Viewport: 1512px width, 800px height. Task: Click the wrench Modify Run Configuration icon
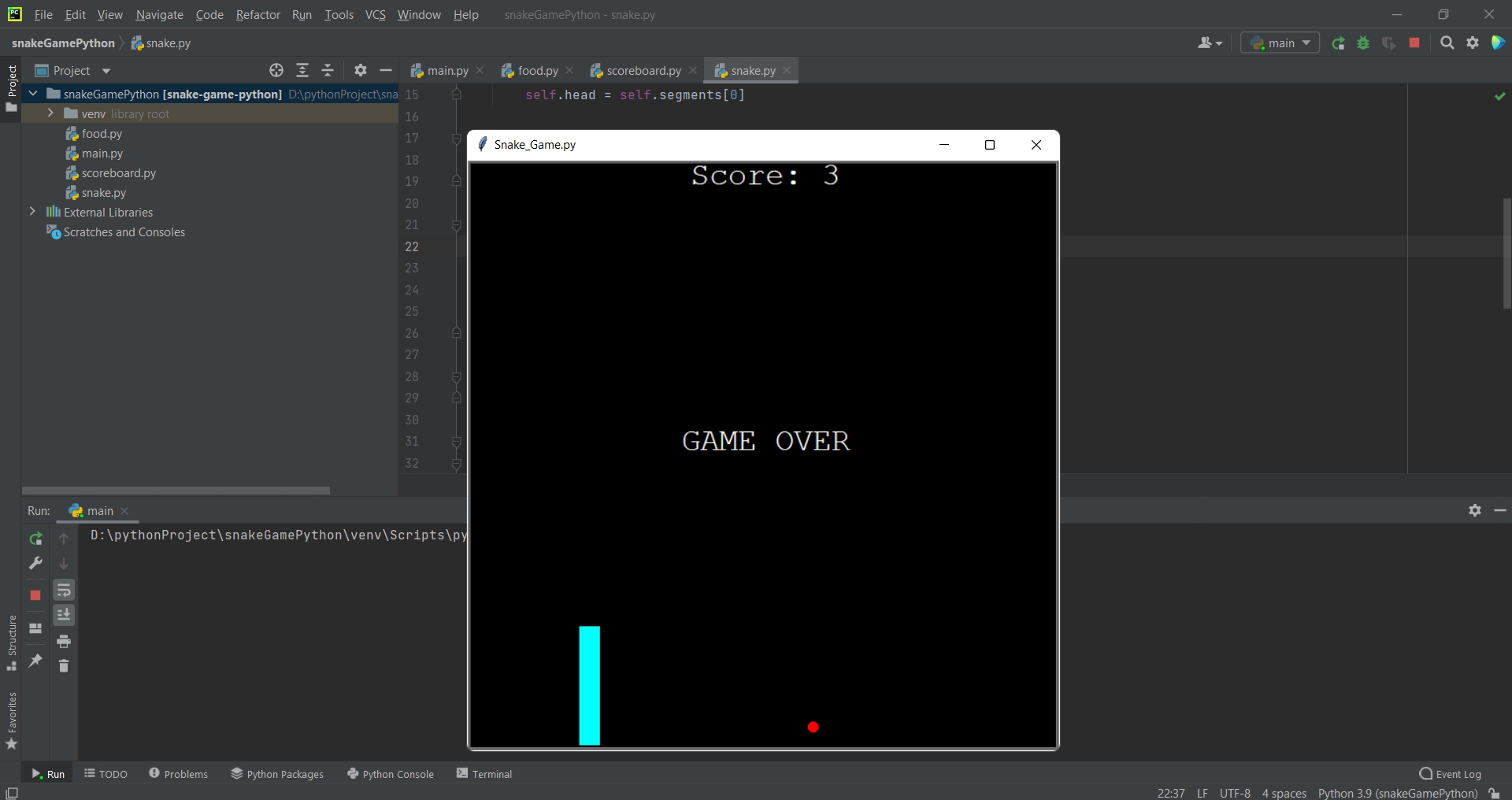click(36, 564)
